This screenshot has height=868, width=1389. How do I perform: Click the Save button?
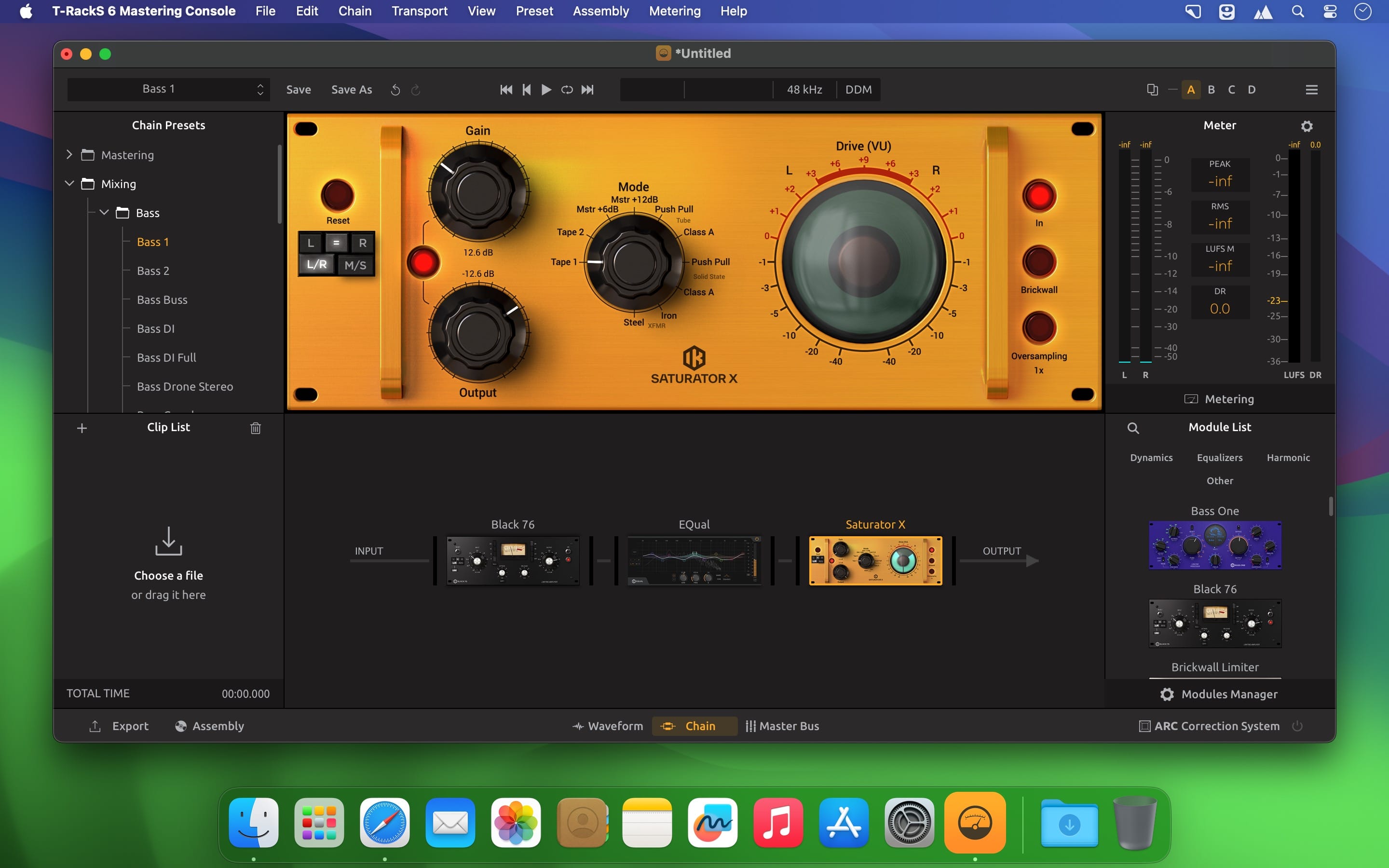click(x=299, y=90)
